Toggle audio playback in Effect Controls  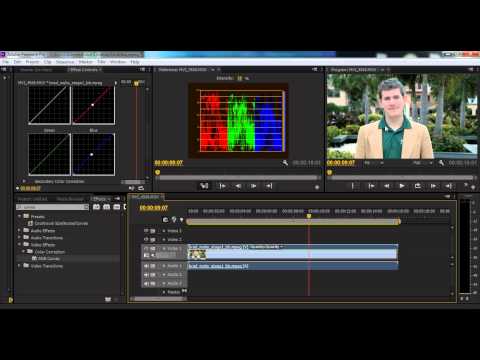[131, 188]
